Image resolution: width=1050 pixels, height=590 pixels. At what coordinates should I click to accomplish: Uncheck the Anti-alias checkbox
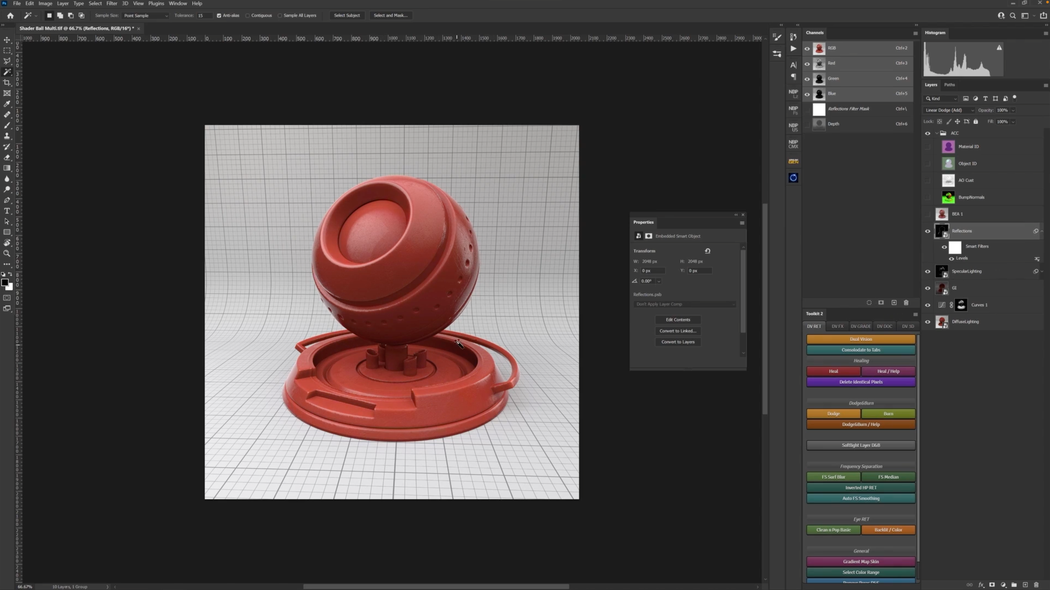[219, 15]
